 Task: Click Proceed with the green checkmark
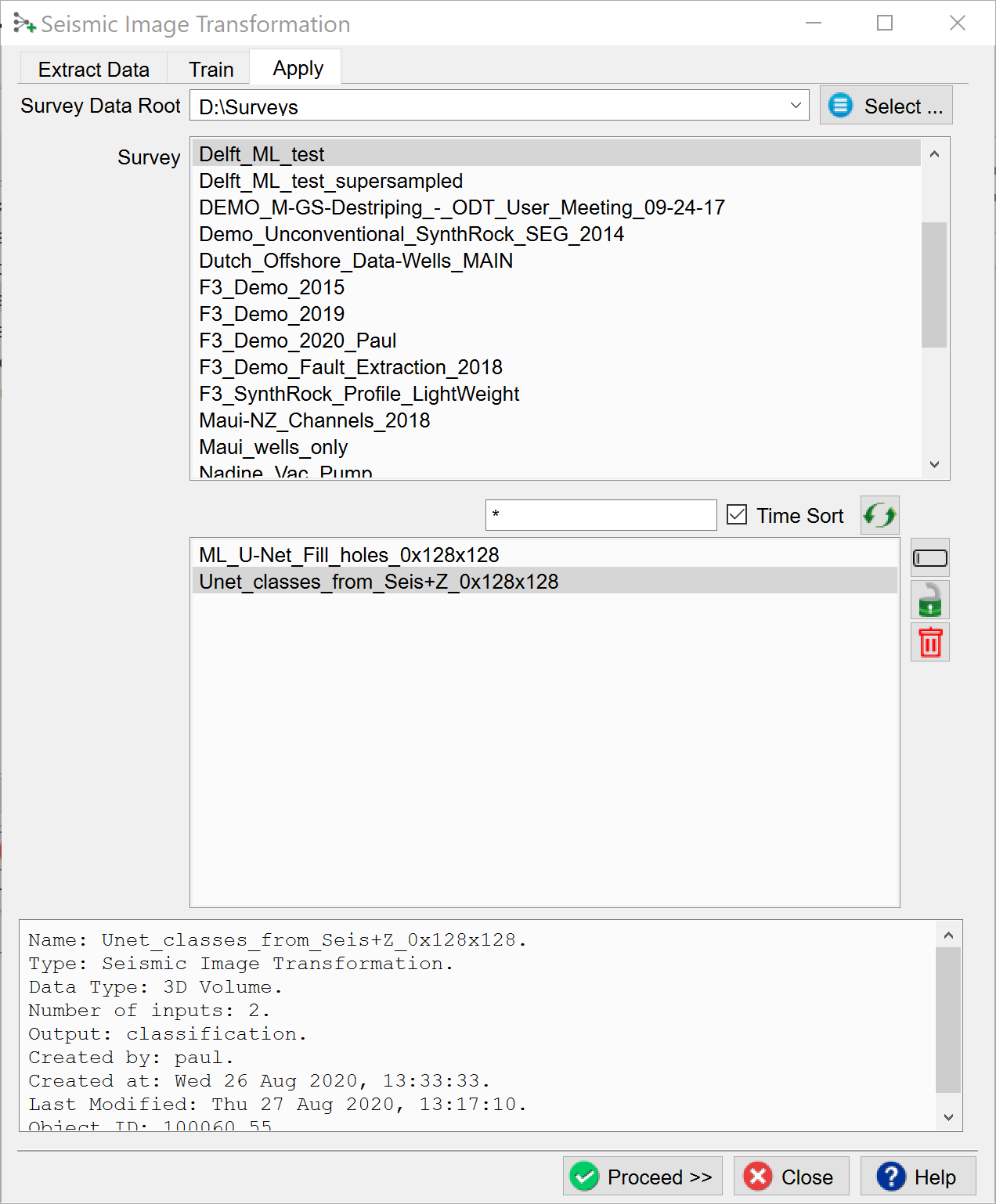pos(642,1177)
